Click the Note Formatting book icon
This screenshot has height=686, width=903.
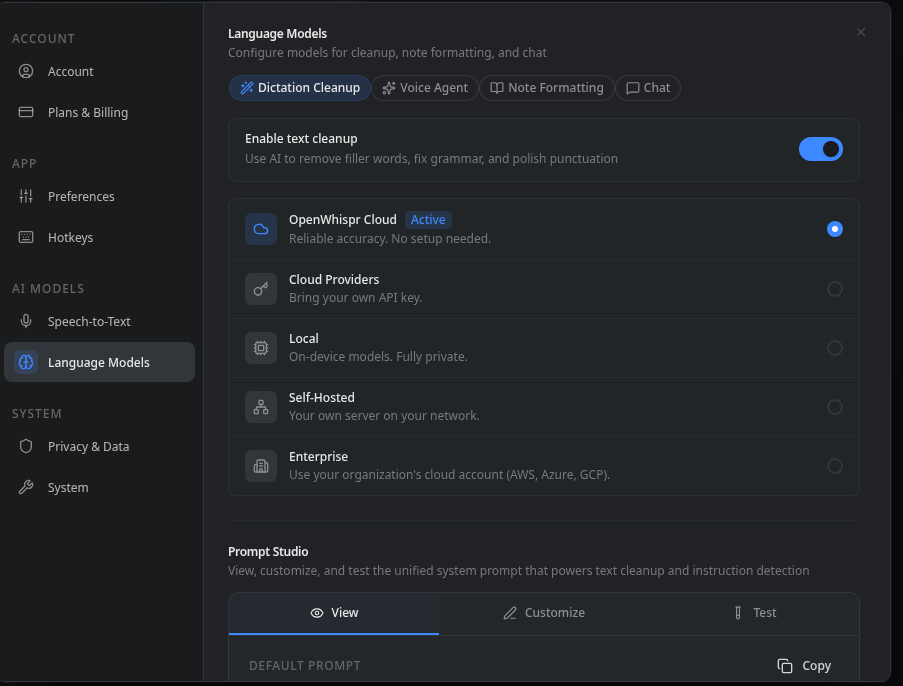coord(496,88)
